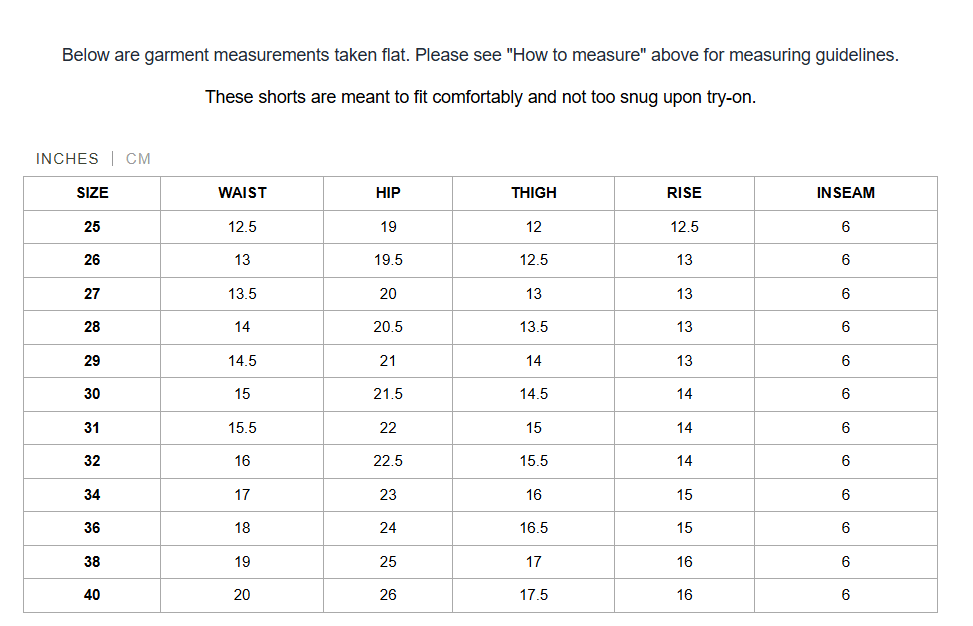This screenshot has width=973, height=626.
Task: Click the HIP column header
Action: [388, 193]
